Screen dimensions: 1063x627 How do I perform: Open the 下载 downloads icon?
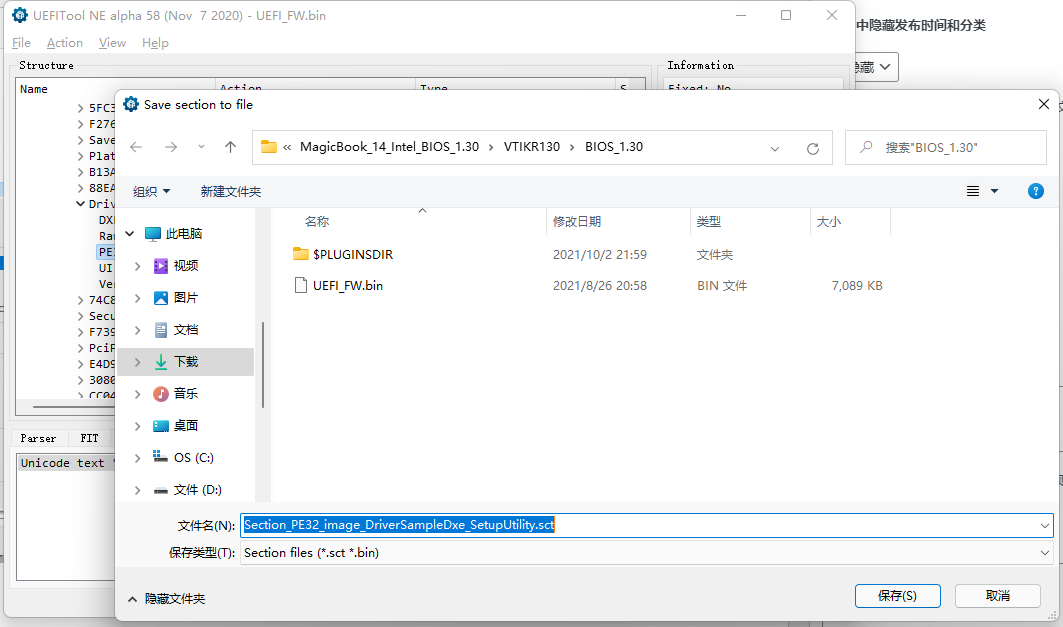[x=161, y=362]
